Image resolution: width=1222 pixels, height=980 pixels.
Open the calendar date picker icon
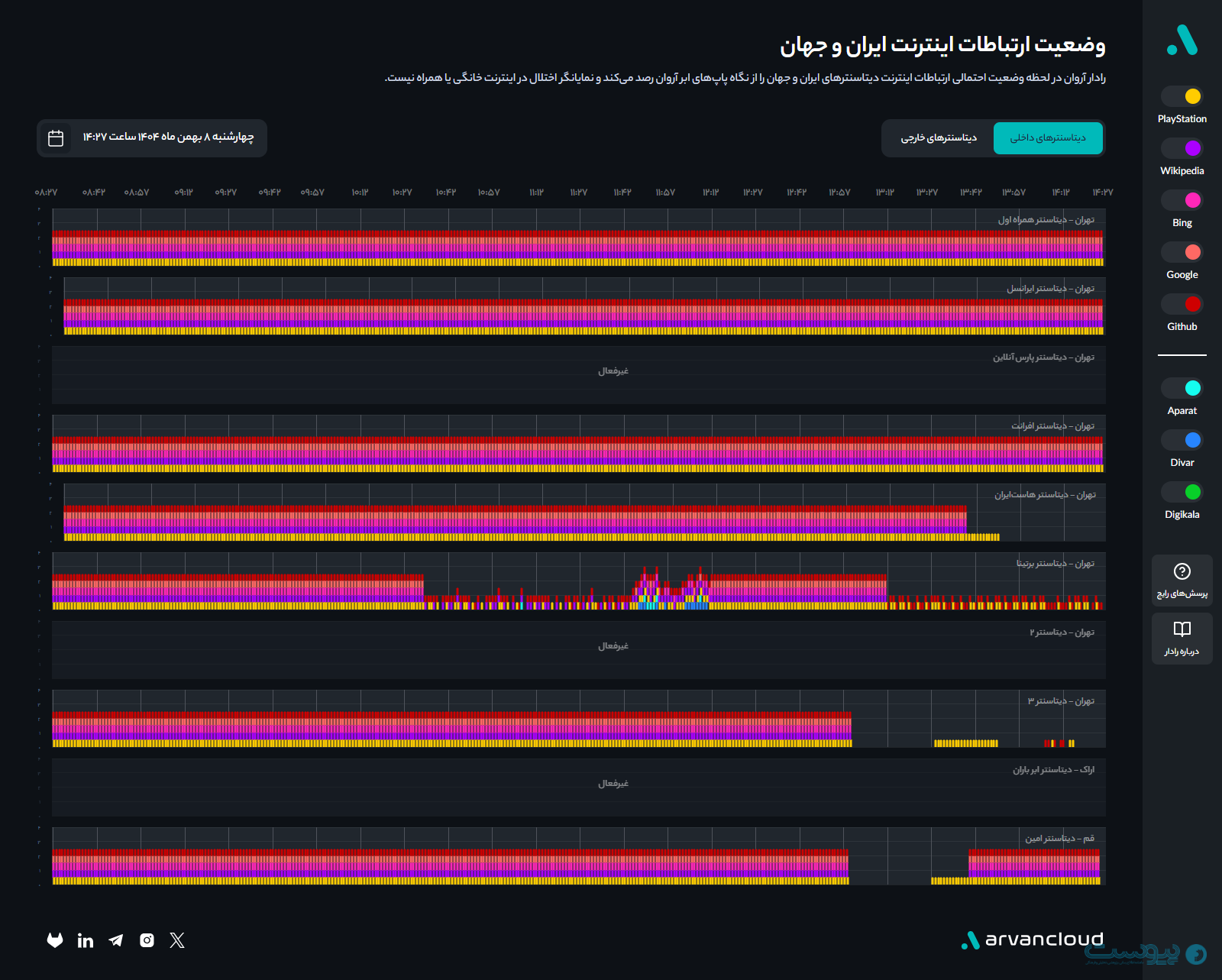[x=56, y=138]
